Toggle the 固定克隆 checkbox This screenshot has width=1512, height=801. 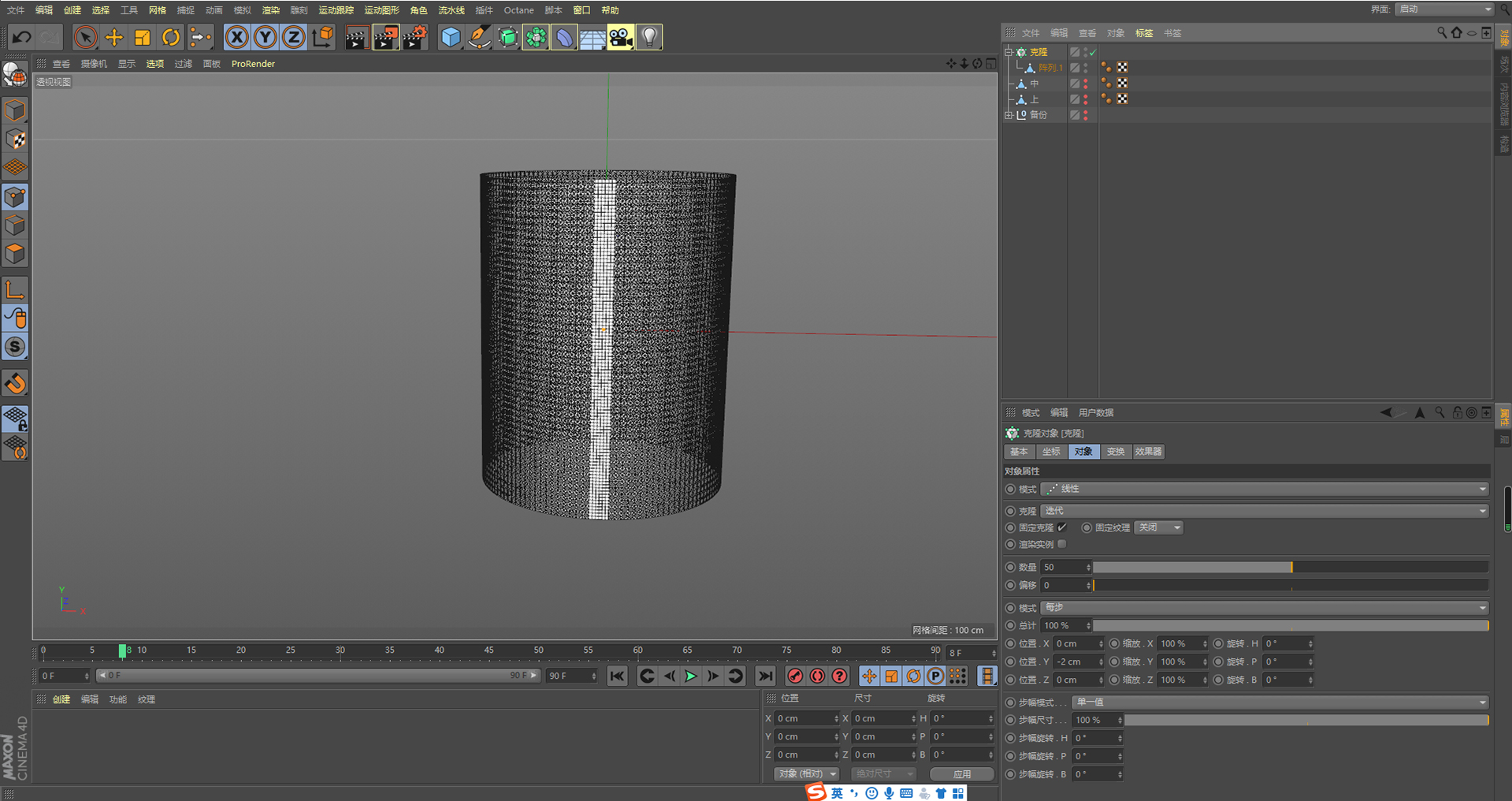(1062, 527)
